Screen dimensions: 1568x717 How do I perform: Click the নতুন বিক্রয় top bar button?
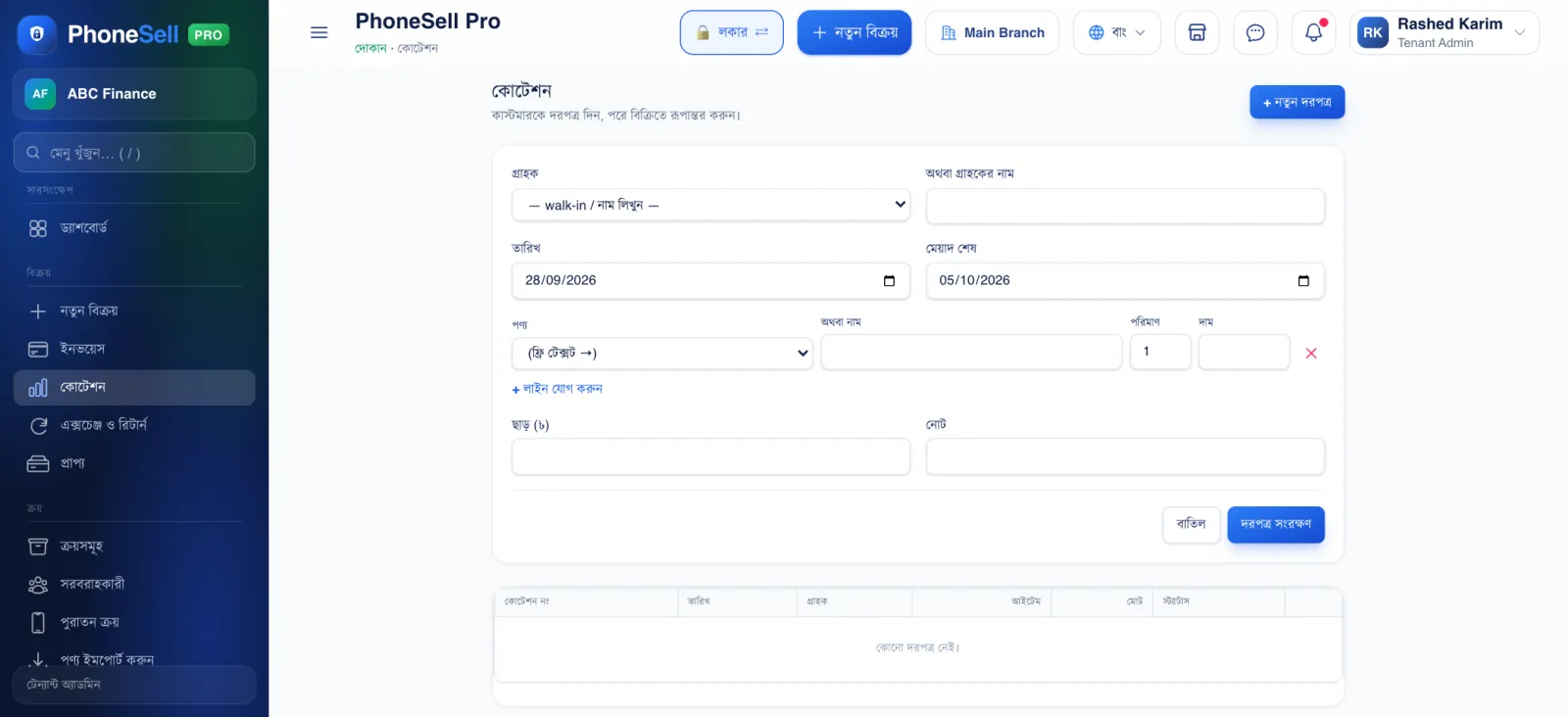pyautogui.click(x=854, y=32)
